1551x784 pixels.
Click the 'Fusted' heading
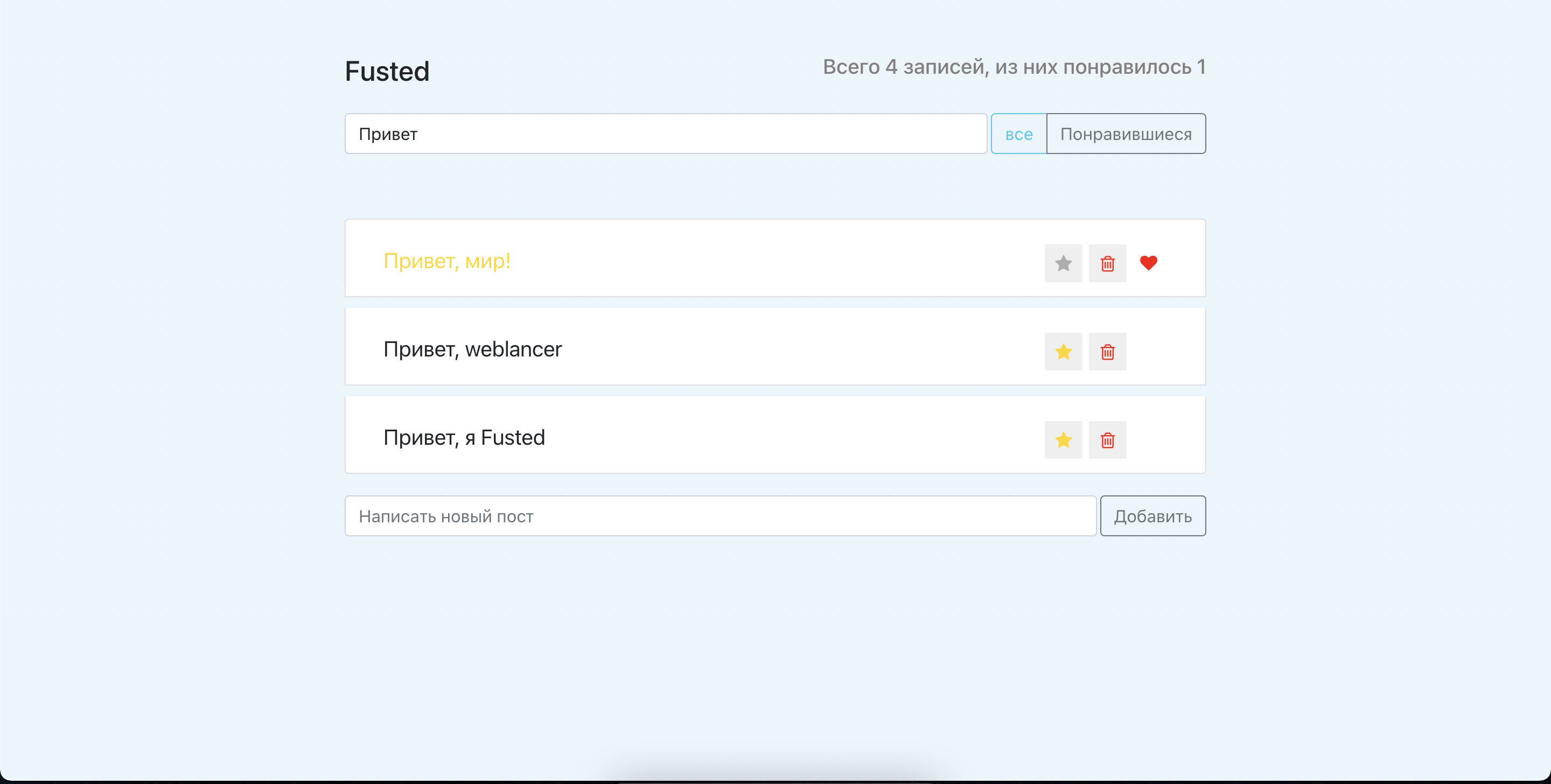click(387, 71)
